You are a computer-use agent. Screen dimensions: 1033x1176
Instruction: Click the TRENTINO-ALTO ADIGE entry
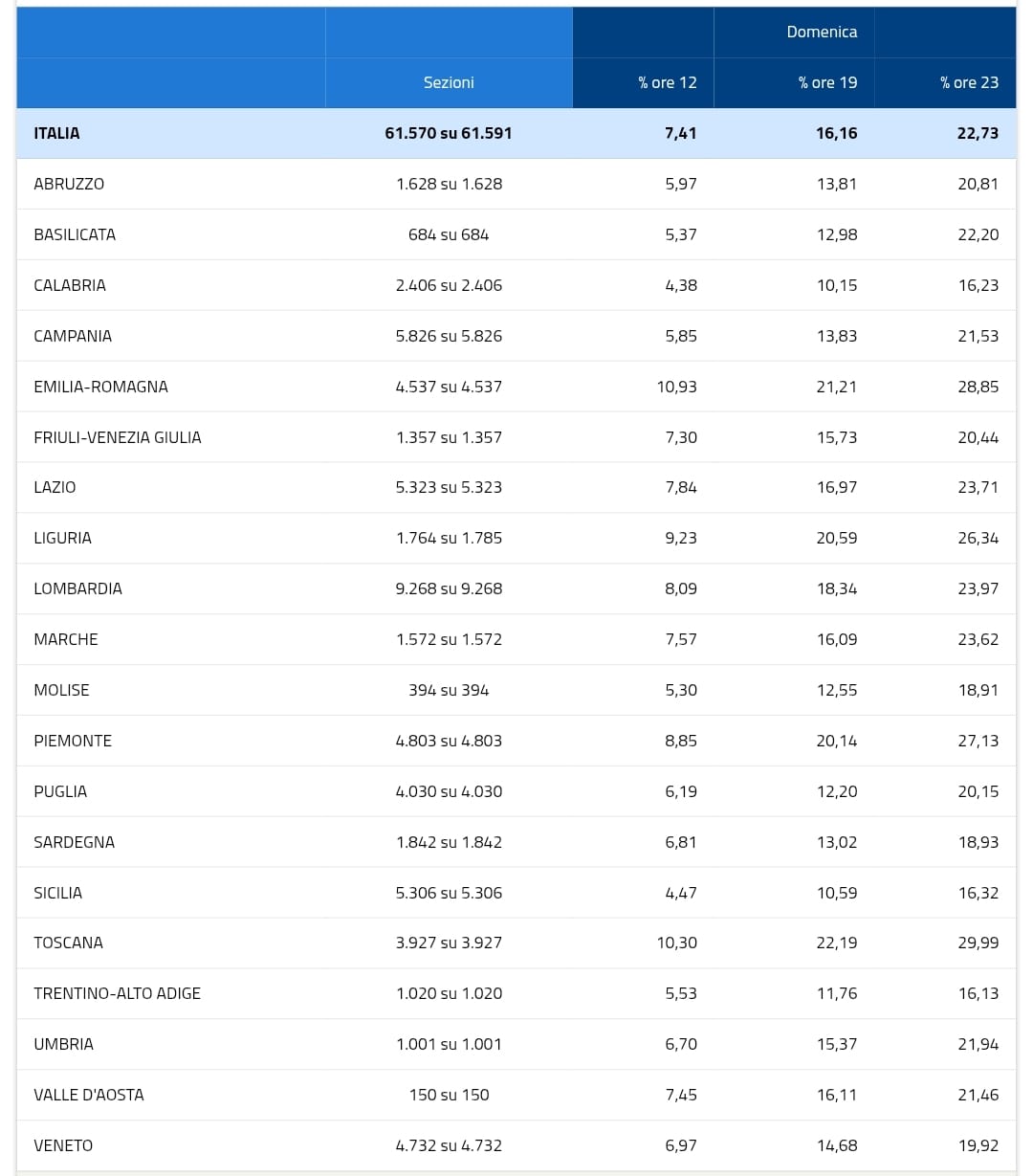117,993
